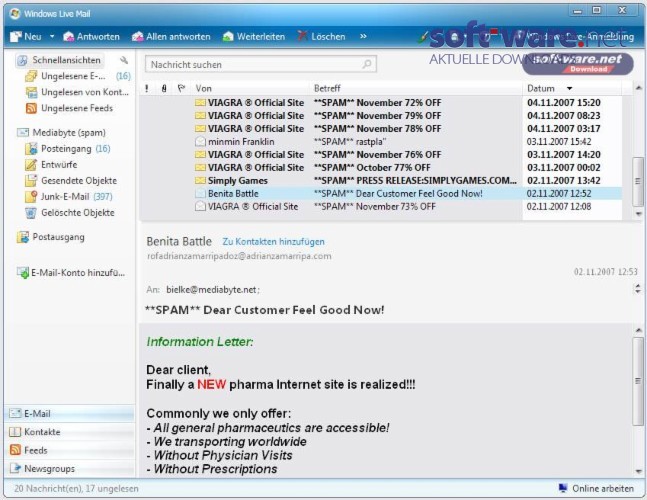Select message November 79% OFF
The height and width of the screenshot is (500, 647).
point(381,116)
